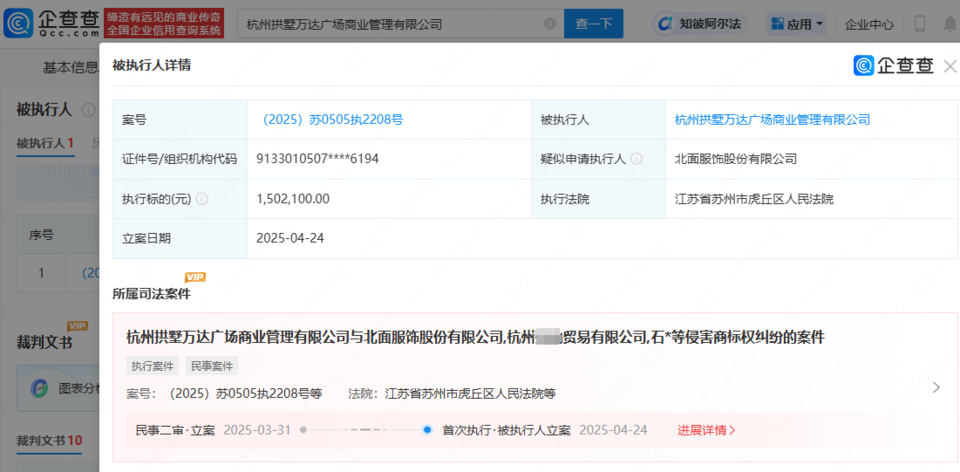Select the 被执行人 1 tab in background
This screenshot has height=472, width=960.
point(45,144)
